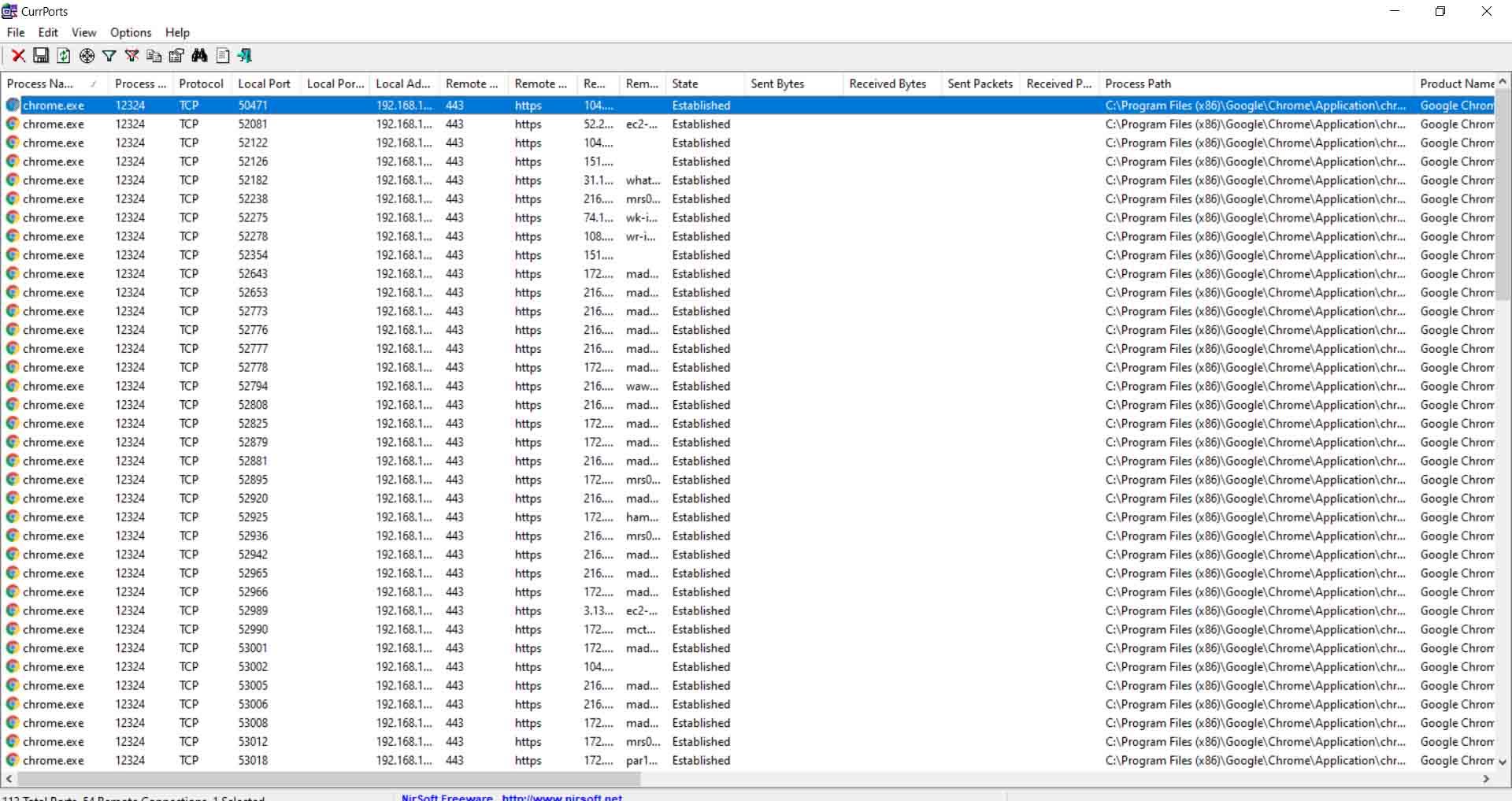Sort by the Sent Bytes column header
The image size is (1512, 801).
[794, 83]
